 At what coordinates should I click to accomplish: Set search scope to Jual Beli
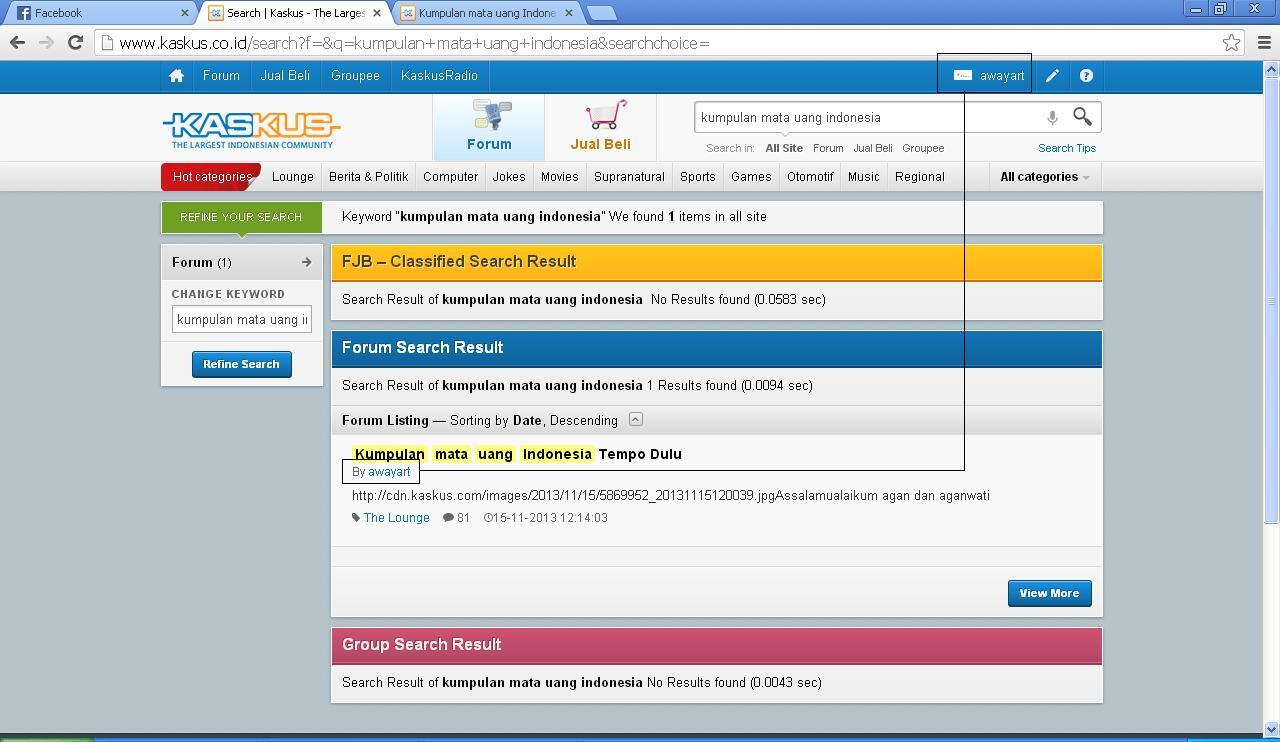click(873, 148)
